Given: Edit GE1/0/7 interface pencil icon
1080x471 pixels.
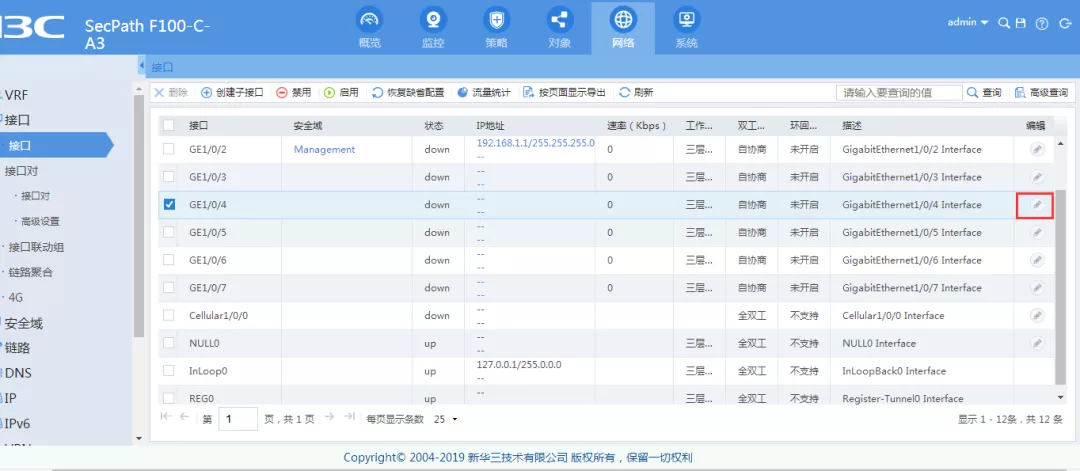Looking at the screenshot, I should pyautogui.click(x=1037, y=287).
